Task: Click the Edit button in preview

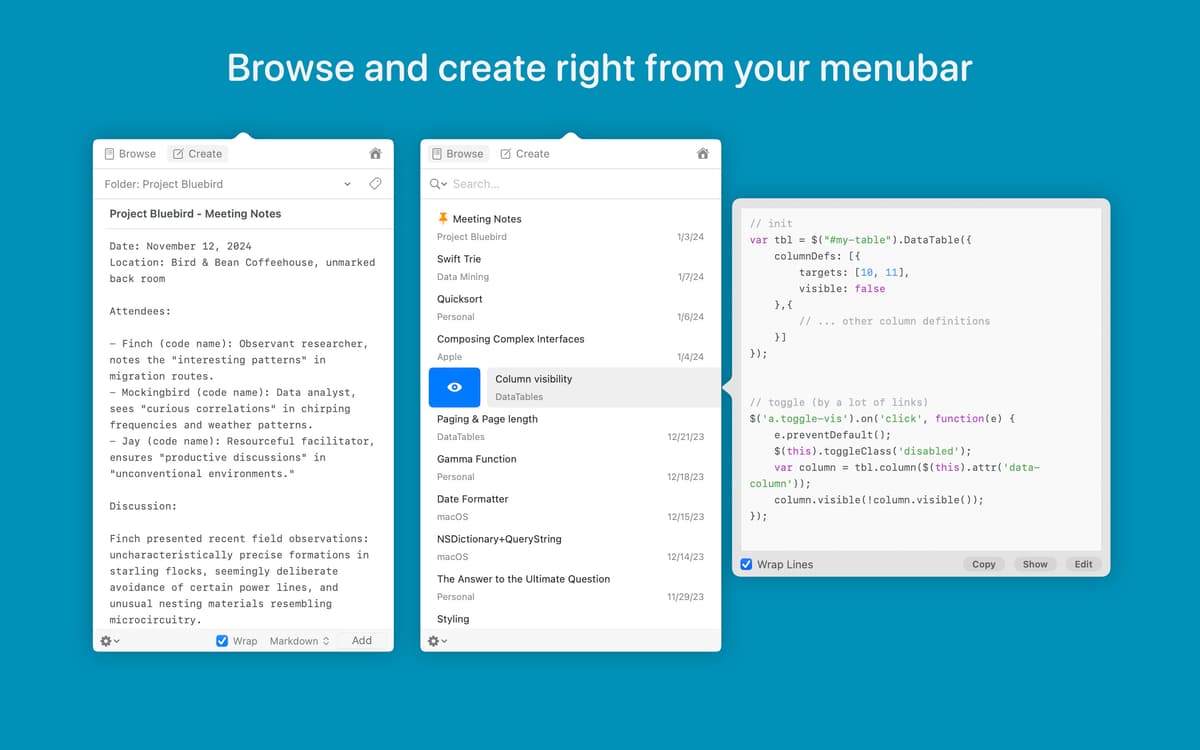Action: [1083, 564]
